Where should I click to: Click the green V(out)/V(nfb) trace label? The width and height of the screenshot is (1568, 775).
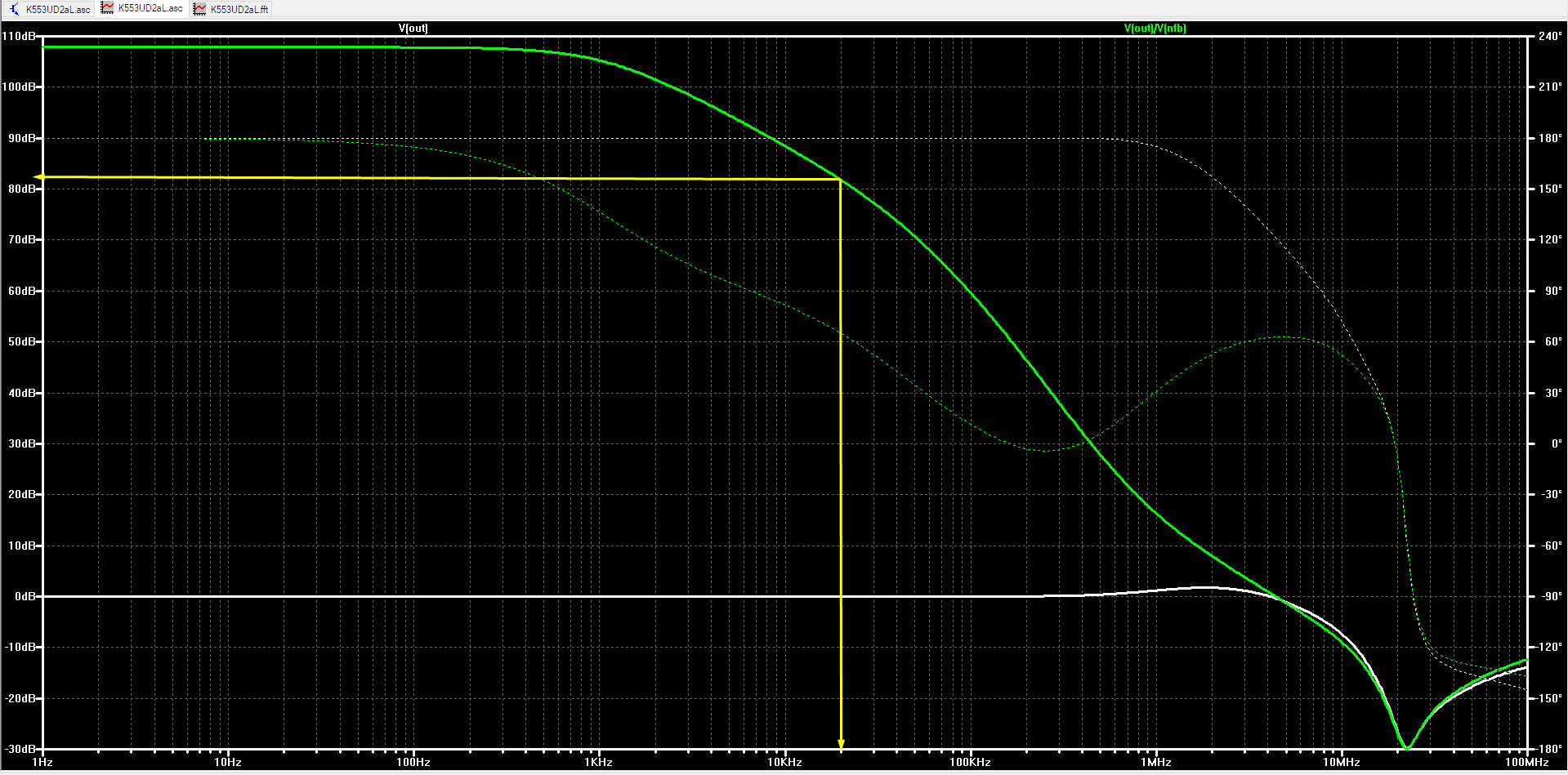point(1155,28)
